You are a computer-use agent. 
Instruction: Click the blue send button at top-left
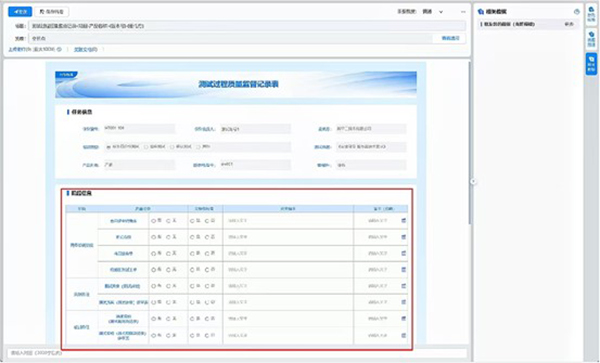tap(20, 11)
